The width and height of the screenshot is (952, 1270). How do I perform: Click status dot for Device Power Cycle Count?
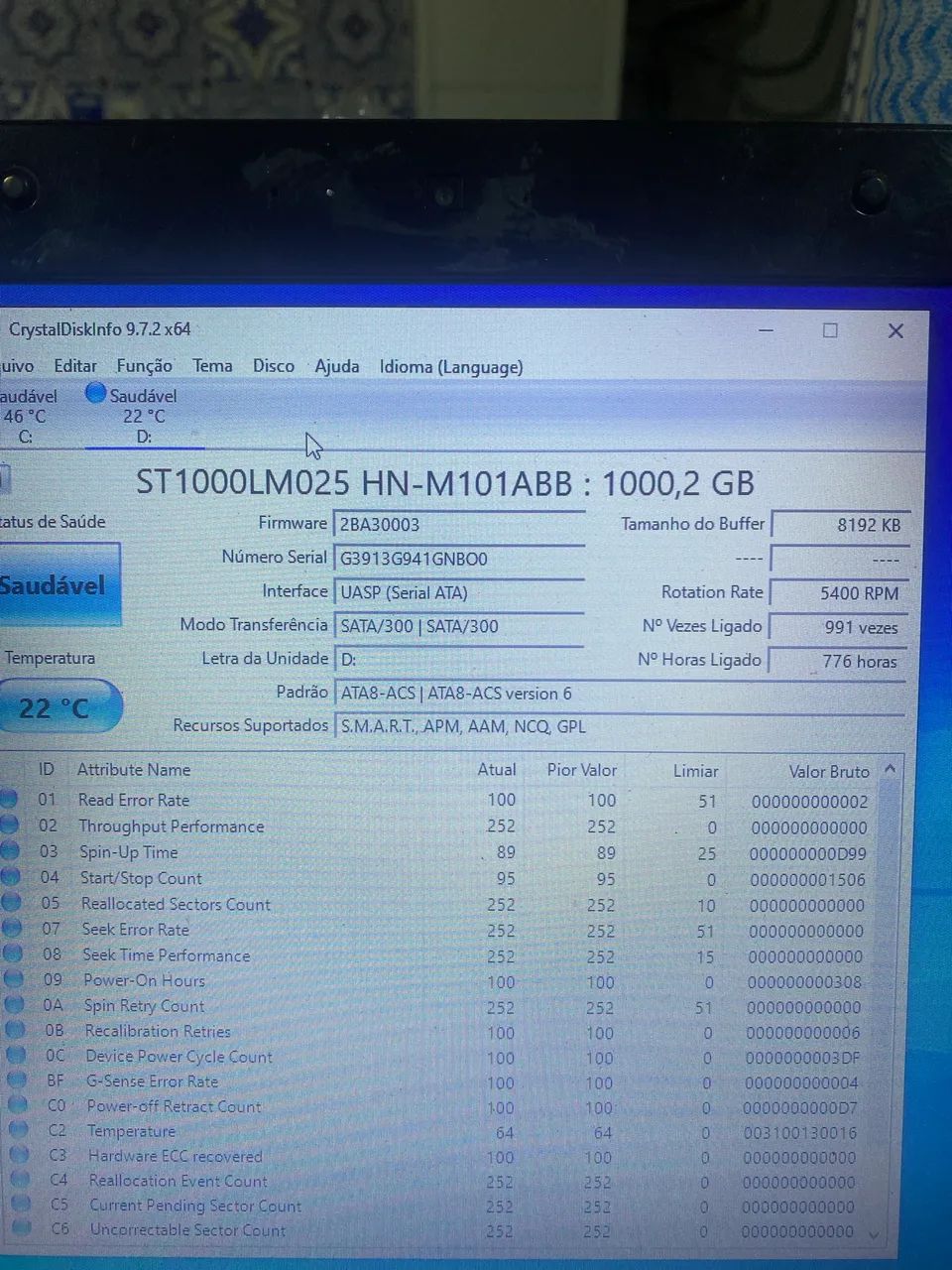coord(16,1055)
